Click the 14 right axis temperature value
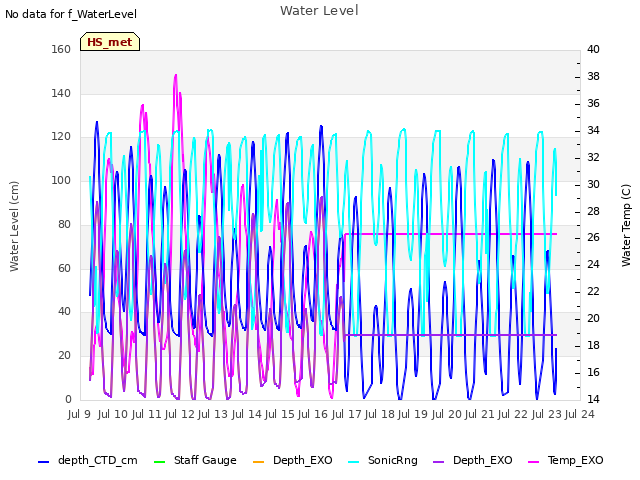This screenshot has width=640, height=480. coord(593,399)
